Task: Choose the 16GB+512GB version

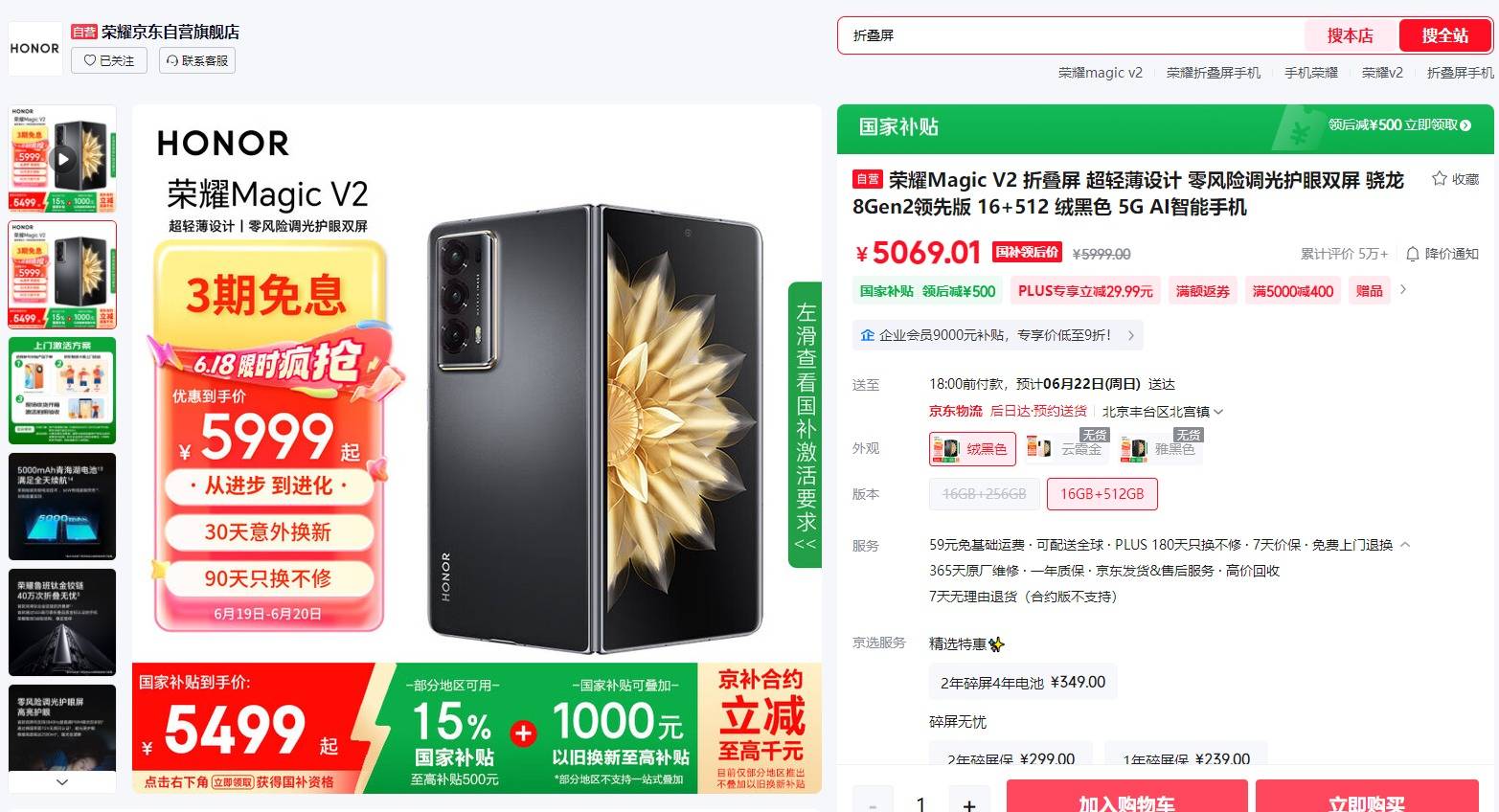Action: [x=1102, y=494]
